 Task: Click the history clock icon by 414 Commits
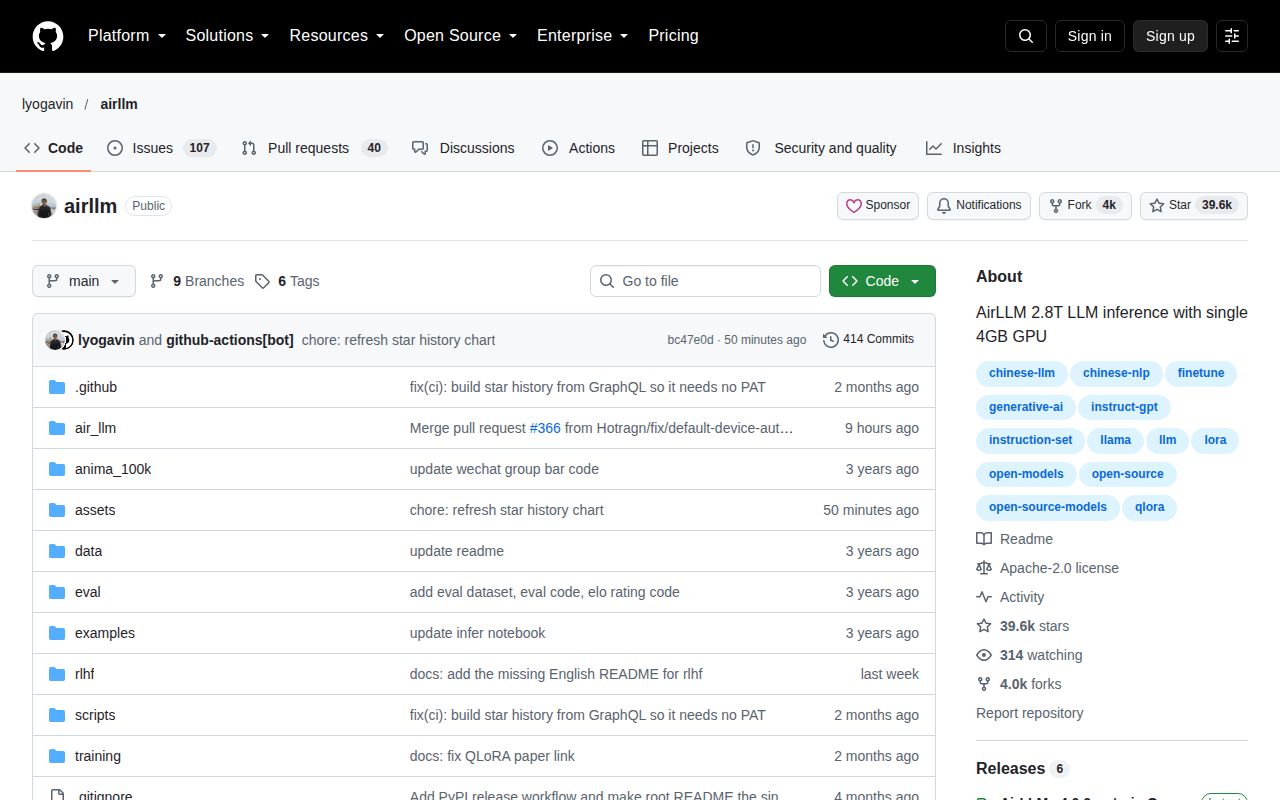pos(831,340)
